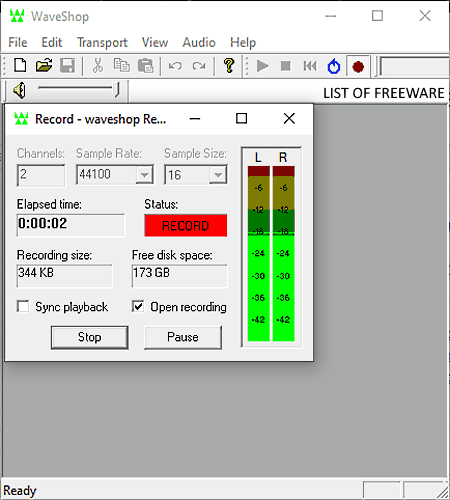The image size is (450, 500).
Task: Click the Save floppy disk icon
Action: 67,65
